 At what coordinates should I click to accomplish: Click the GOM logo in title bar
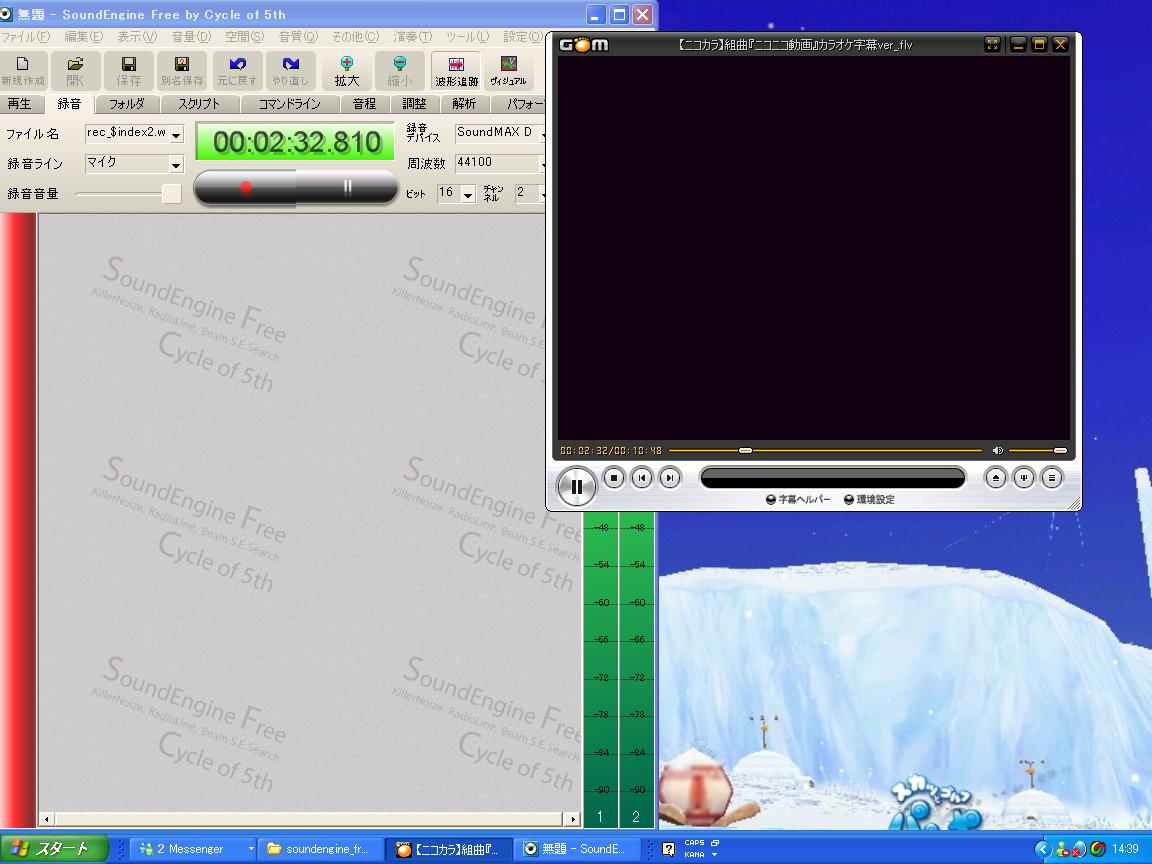[584, 45]
